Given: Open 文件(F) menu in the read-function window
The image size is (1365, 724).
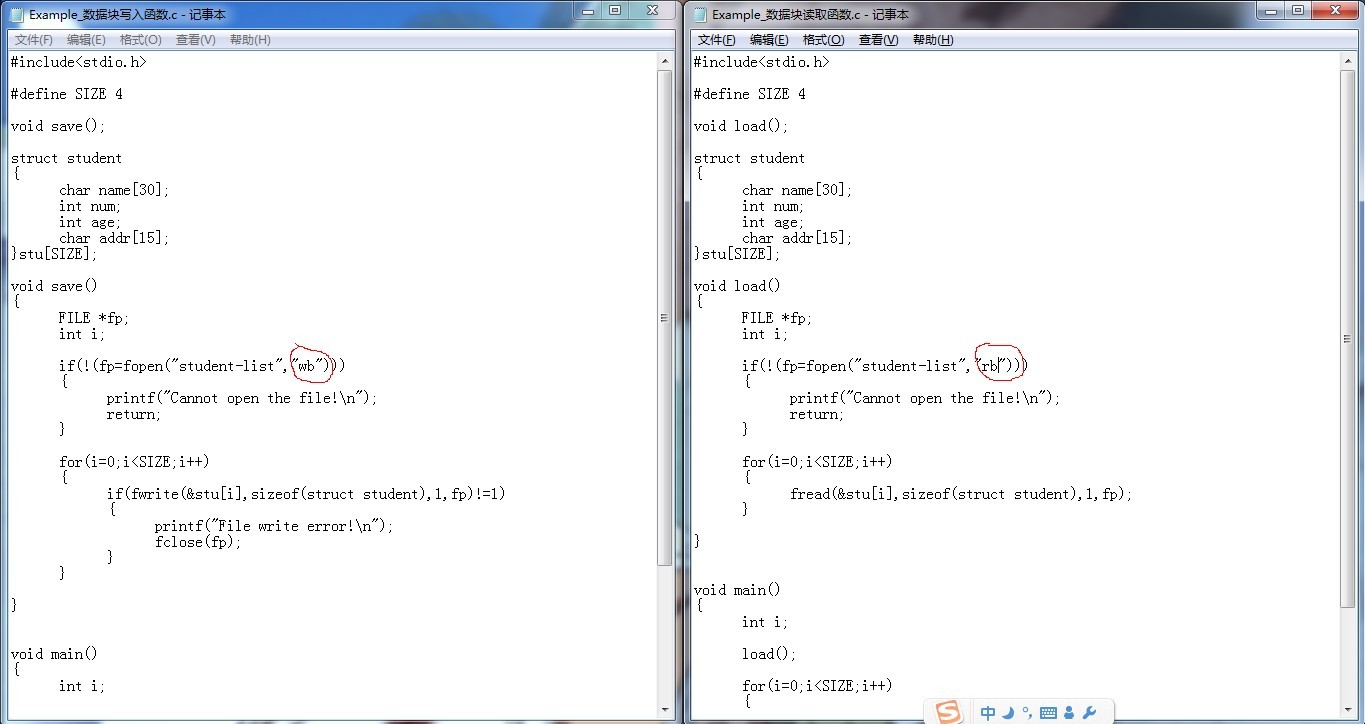Looking at the screenshot, I should coord(717,40).
